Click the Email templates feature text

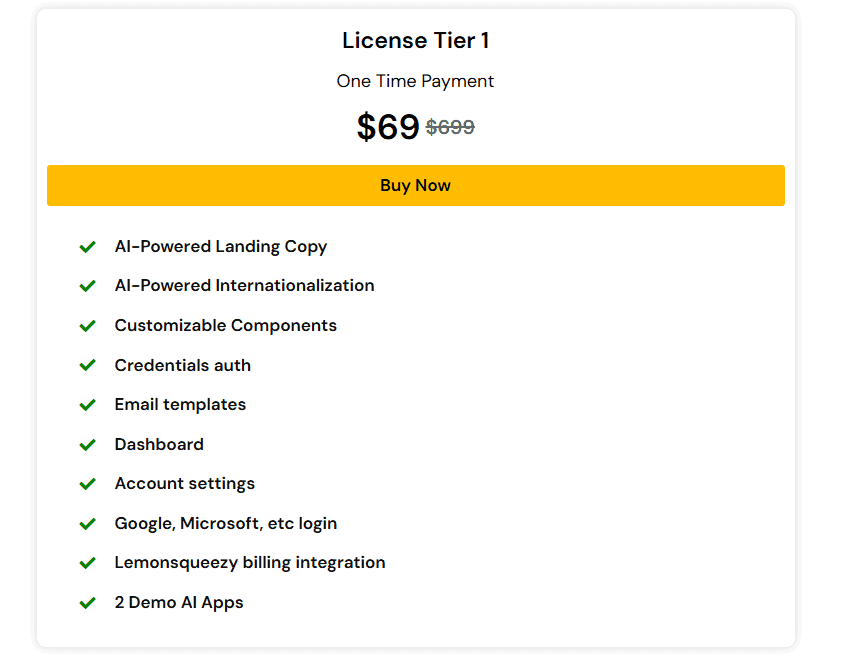180,404
